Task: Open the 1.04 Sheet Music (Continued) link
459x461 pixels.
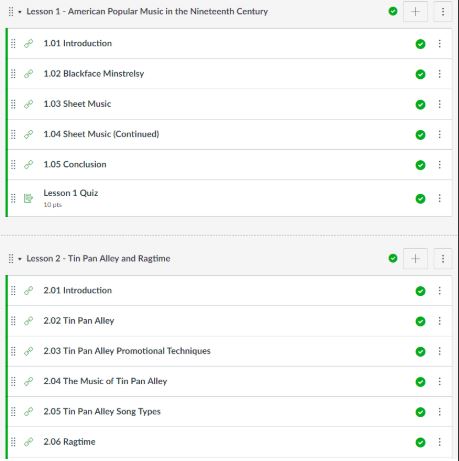Action: (x=101, y=134)
